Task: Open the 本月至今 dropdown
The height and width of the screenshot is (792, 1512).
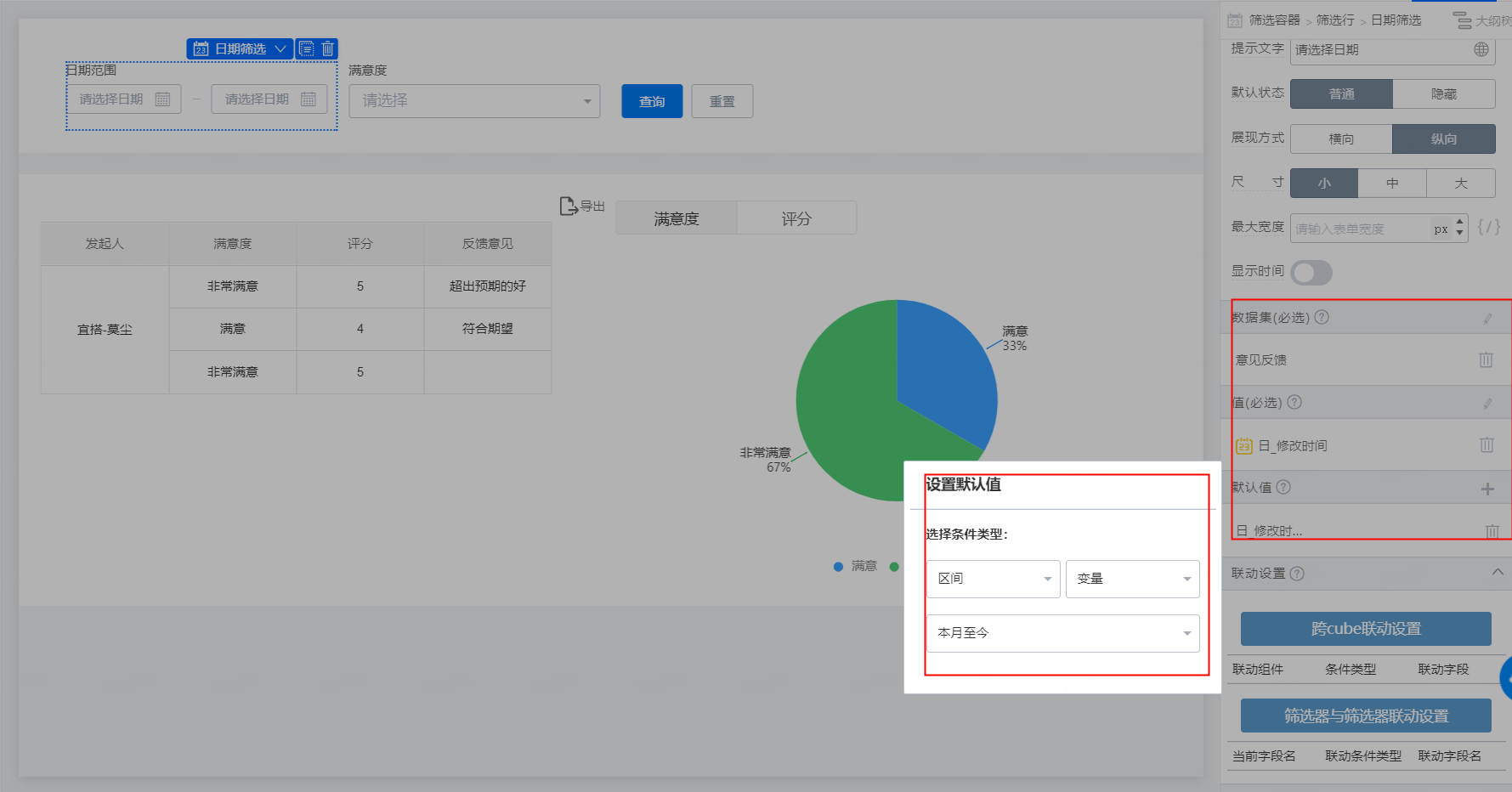Action: click(x=1063, y=633)
